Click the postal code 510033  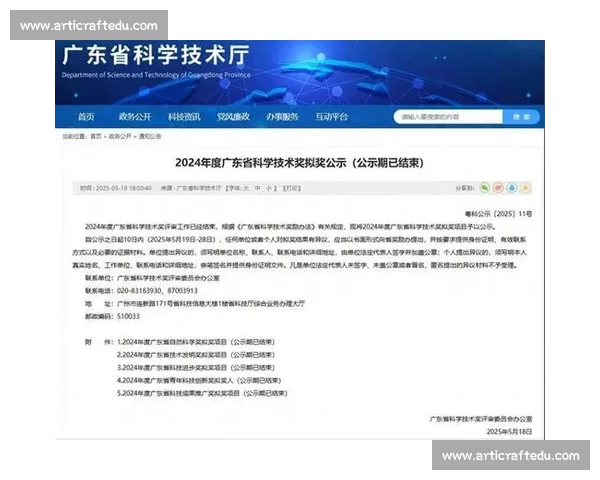(x=128, y=316)
